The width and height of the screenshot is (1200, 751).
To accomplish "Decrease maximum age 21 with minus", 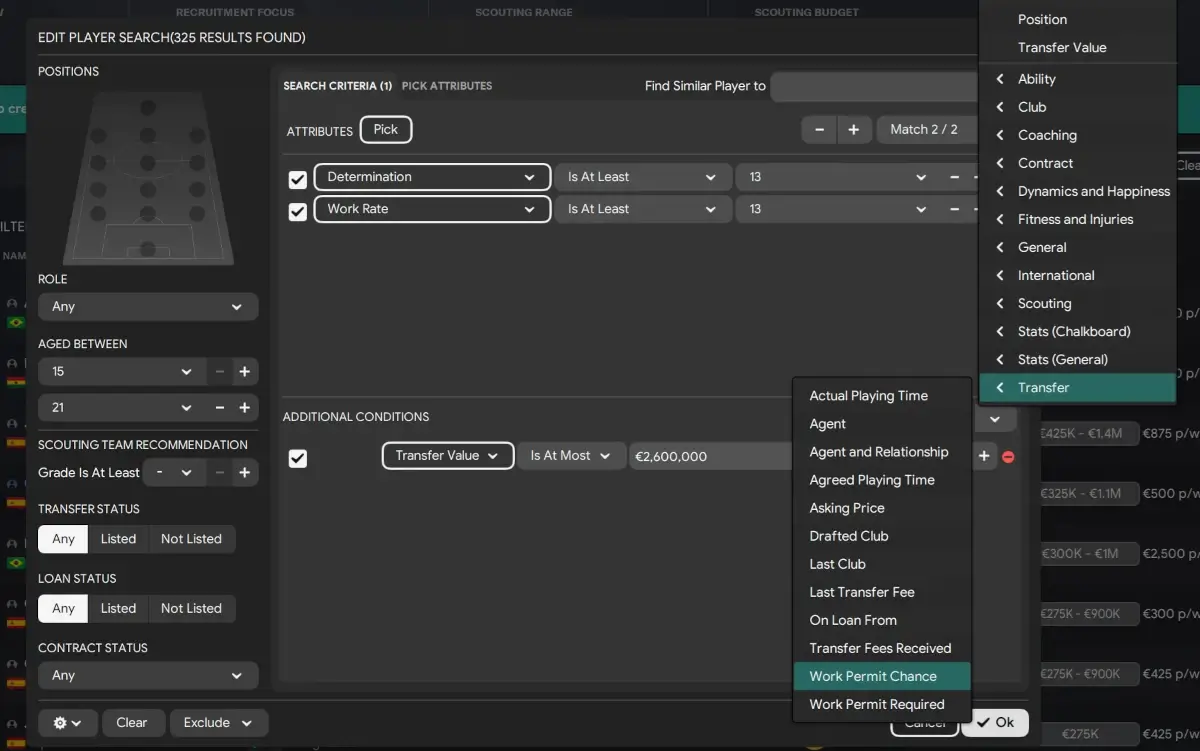I will (220, 408).
